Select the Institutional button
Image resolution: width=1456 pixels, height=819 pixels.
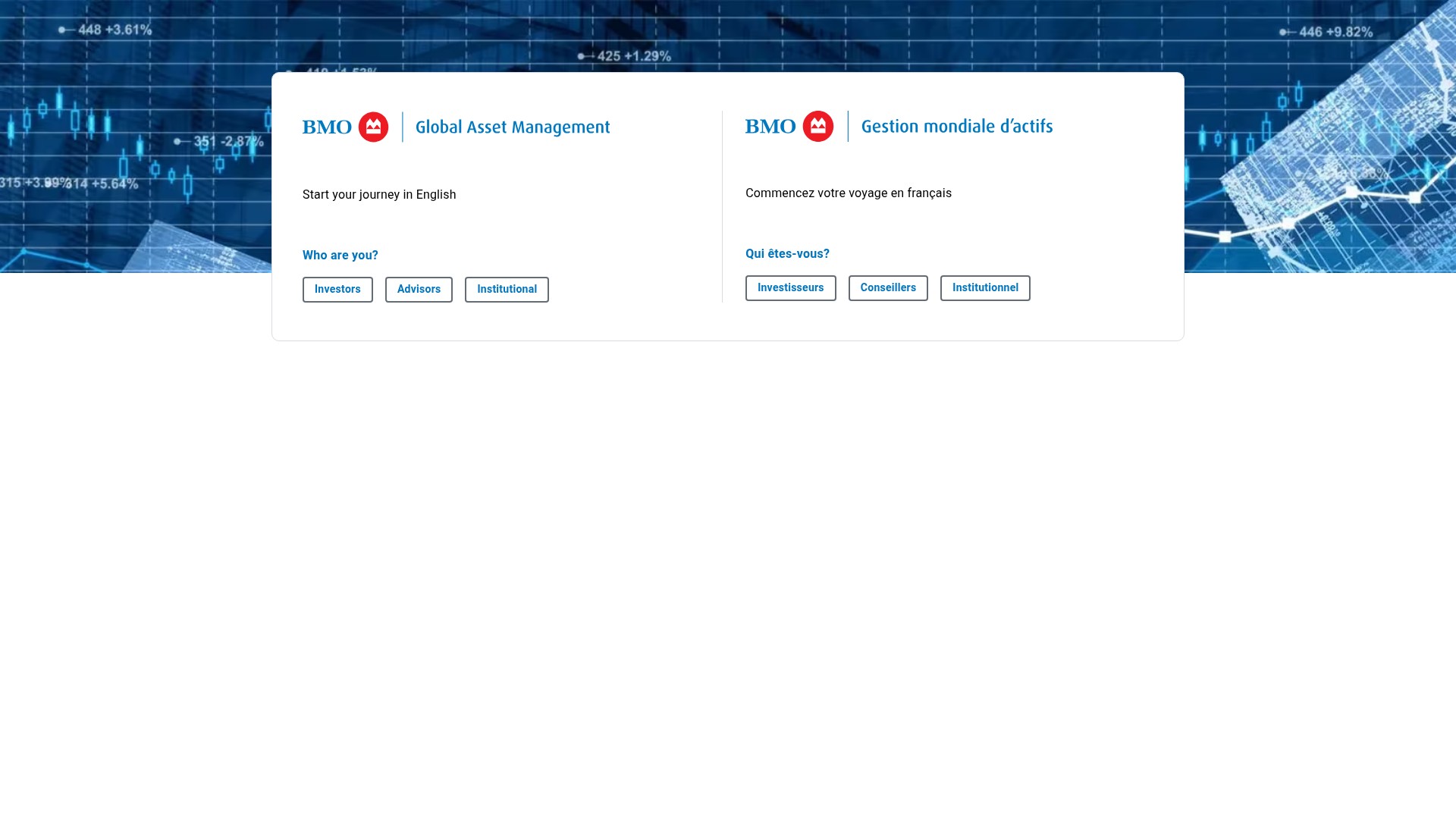pos(507,290)
